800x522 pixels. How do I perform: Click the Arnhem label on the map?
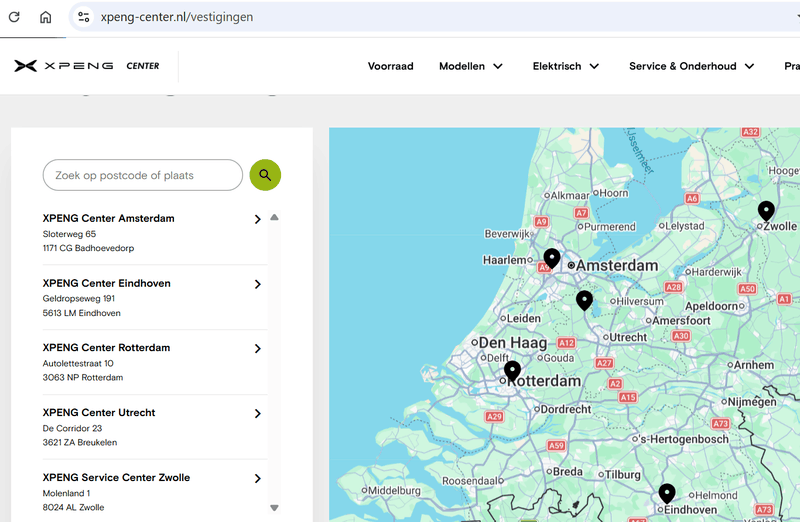tap(754, 365)
